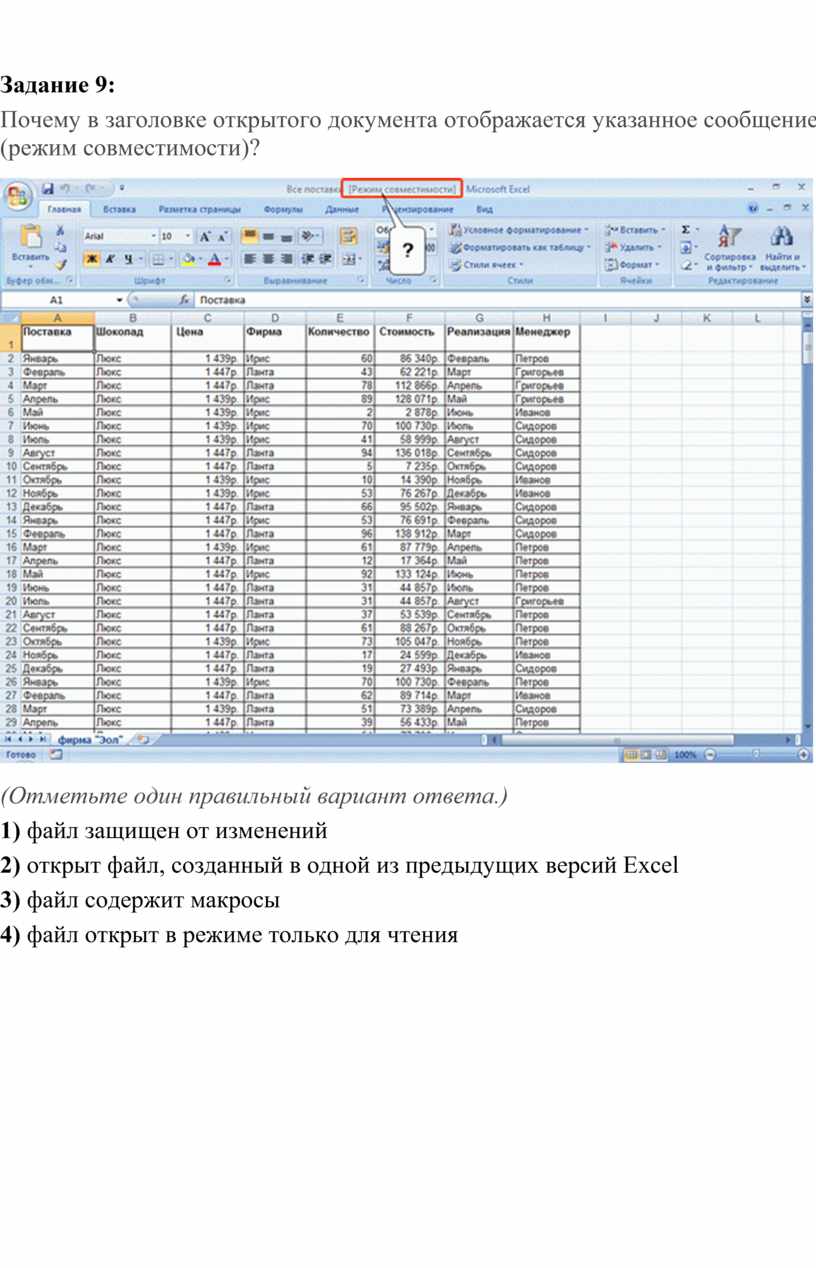Open Delete cells (Удалить) dropdown
Image resolution: width=816 pixels, height=1268 pixels.
[631, 247]
